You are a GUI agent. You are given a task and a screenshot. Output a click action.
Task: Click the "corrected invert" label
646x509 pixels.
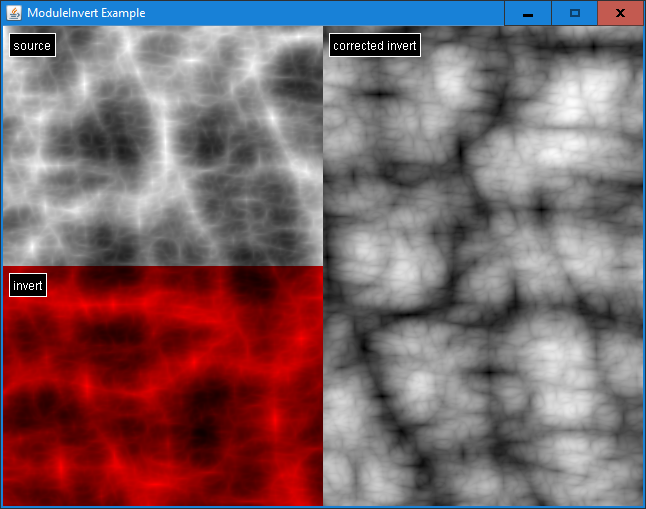[x=375, y=46]
